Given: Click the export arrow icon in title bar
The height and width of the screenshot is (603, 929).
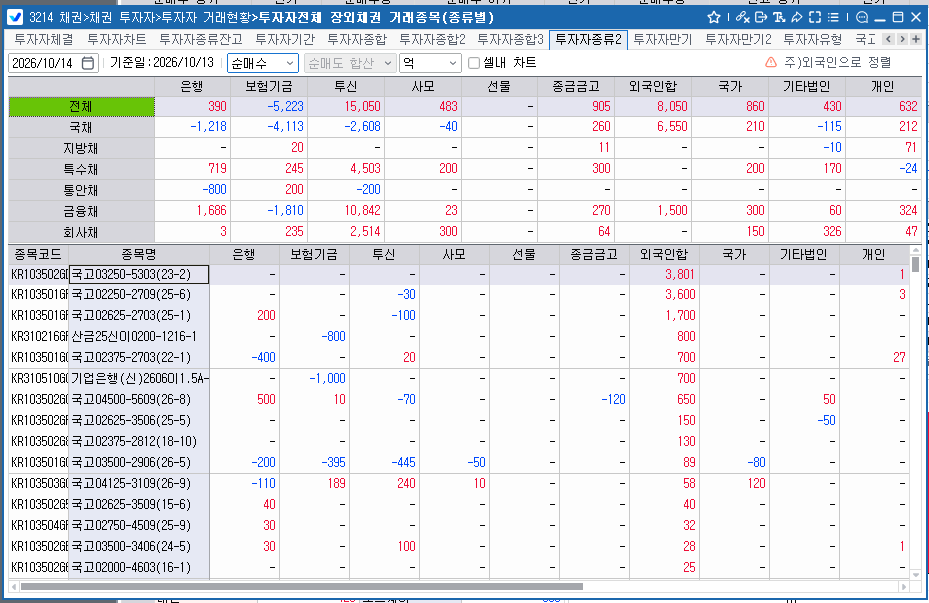Looking at the screenshot, I should 761,17.
